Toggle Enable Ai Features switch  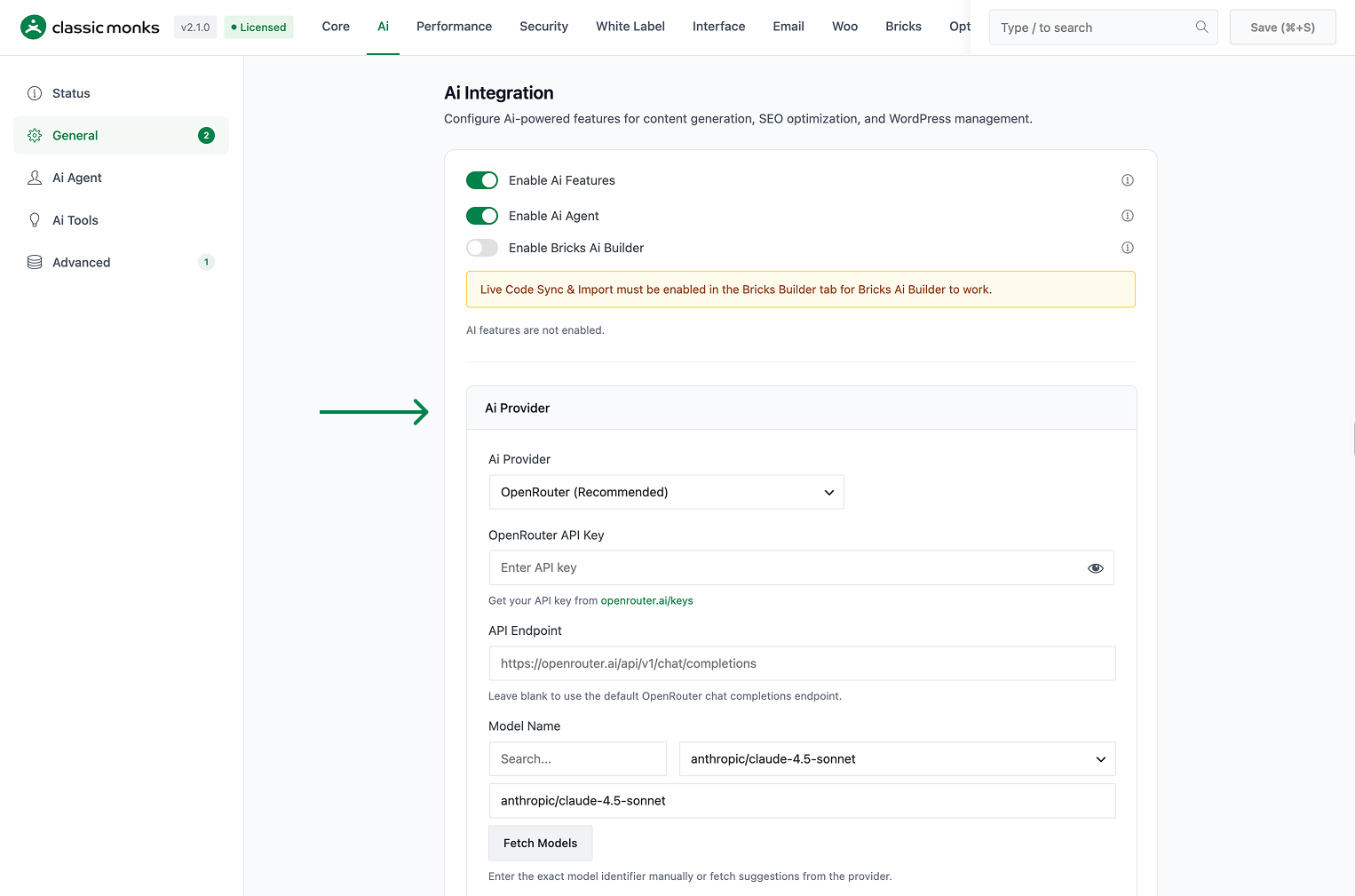482,180
